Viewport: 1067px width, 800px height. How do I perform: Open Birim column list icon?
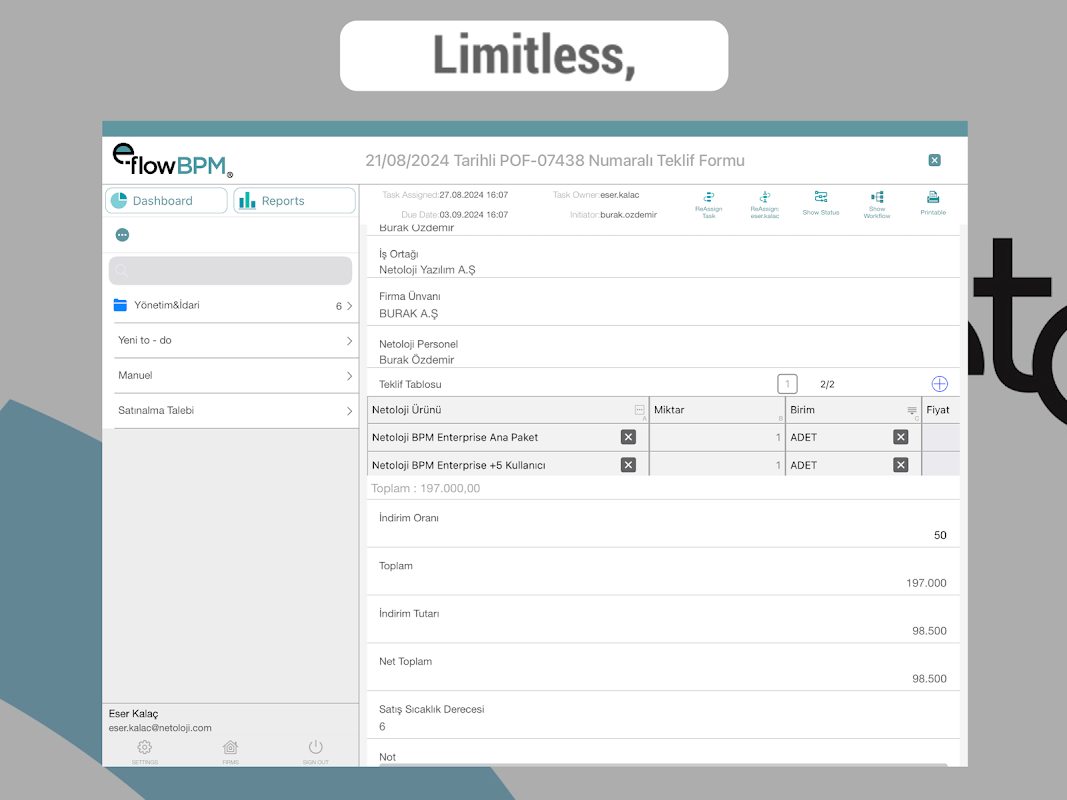click(x=911, y=410)
